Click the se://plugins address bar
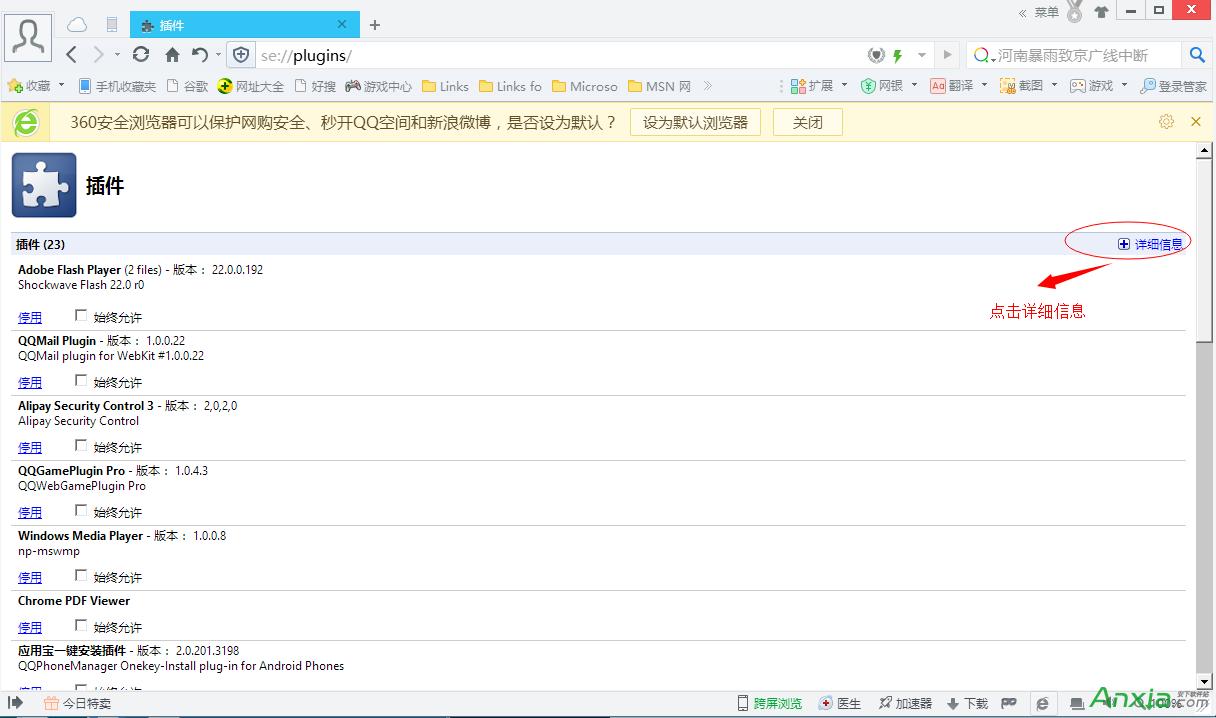Viewport: 1216px width, 718px height. point(560,55)
